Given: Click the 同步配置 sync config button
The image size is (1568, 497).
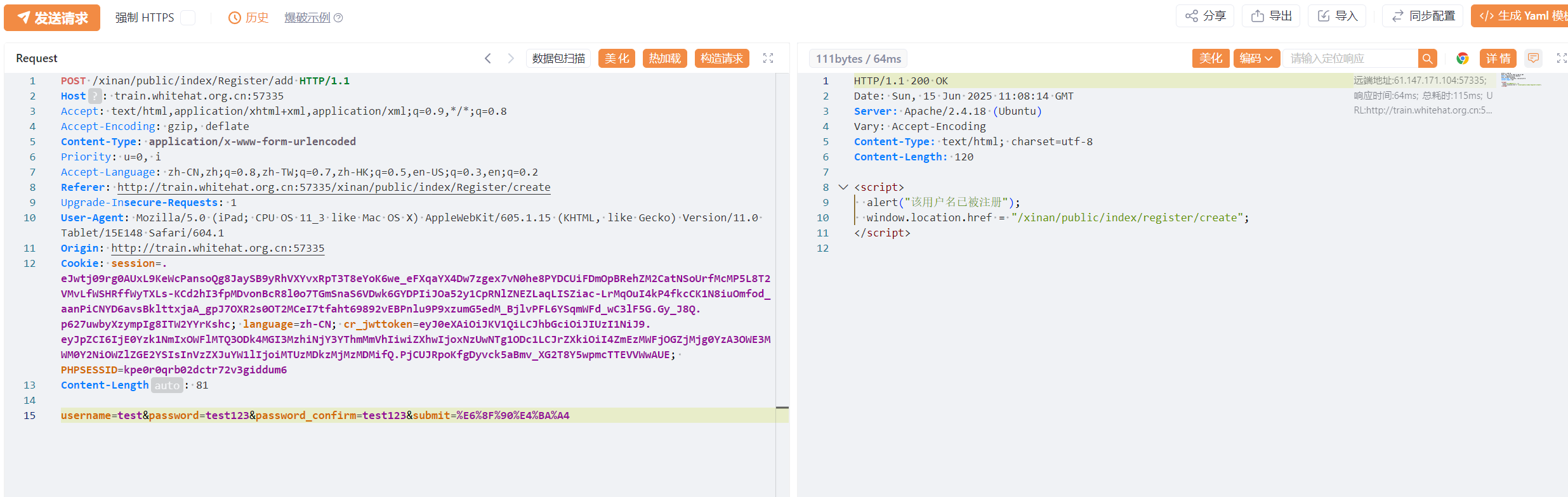Looking at the screenshot, I should (1423, 16).
